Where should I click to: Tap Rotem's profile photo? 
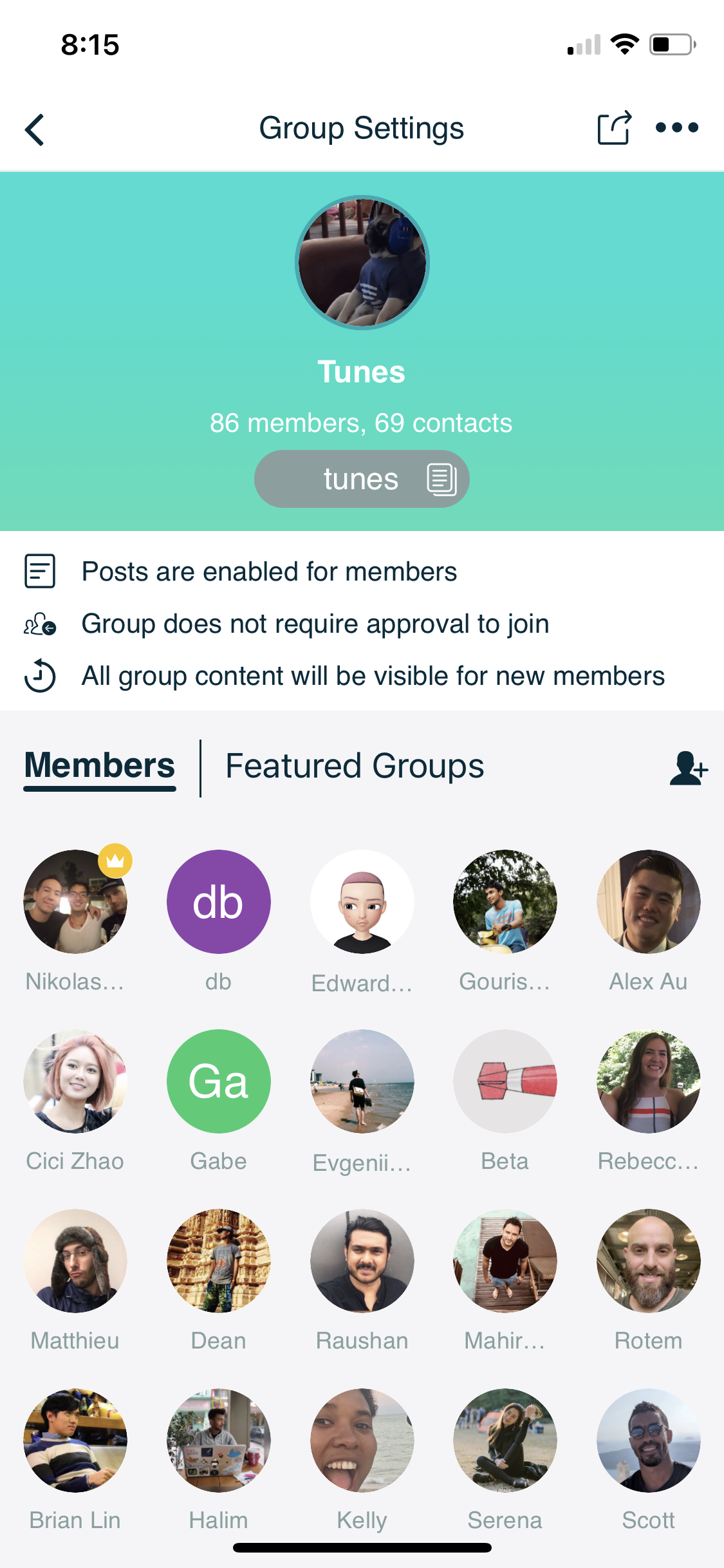click(x=648, y=1260)
